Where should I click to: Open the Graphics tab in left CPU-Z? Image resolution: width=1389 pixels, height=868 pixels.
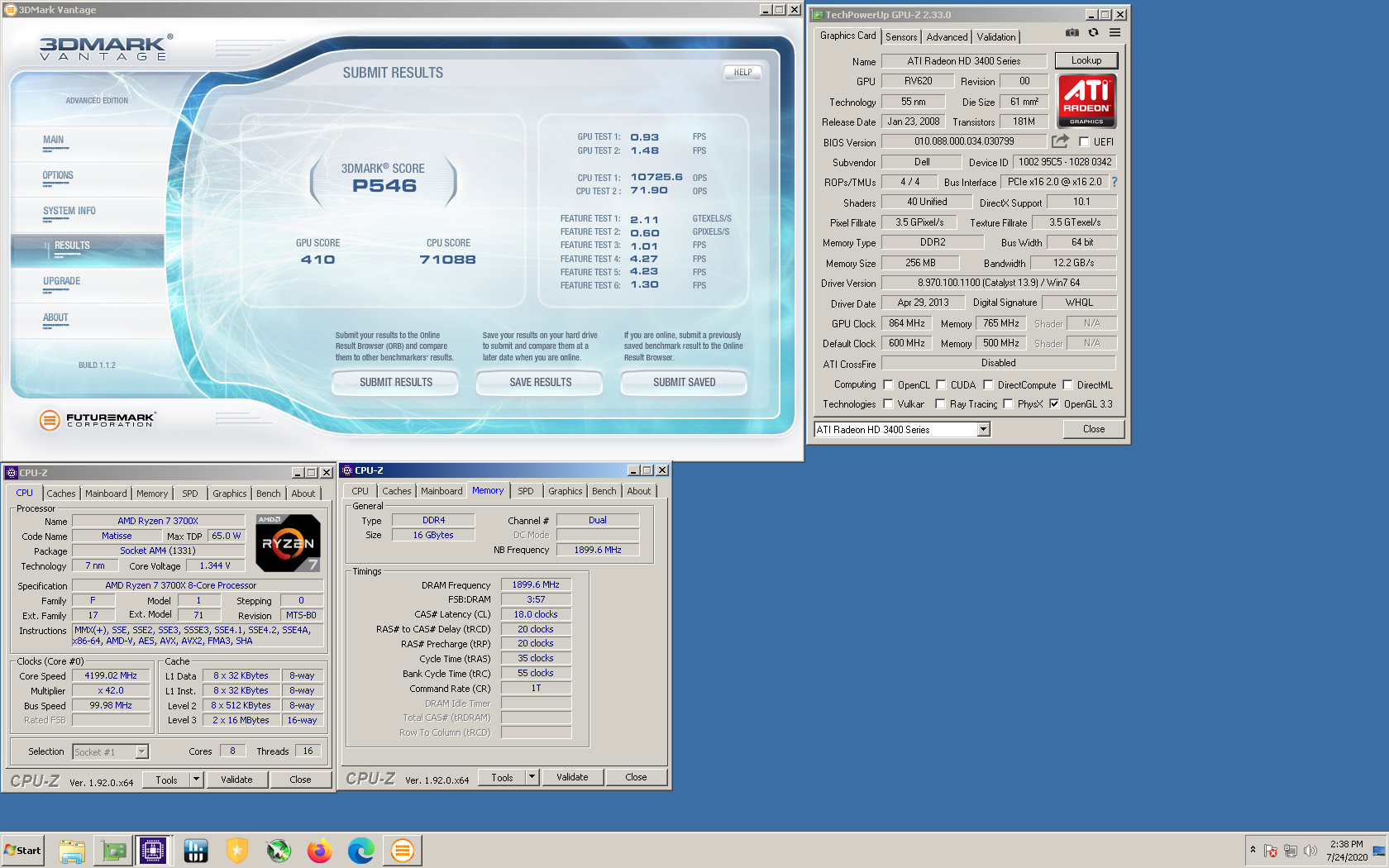(x=230, y=494)
